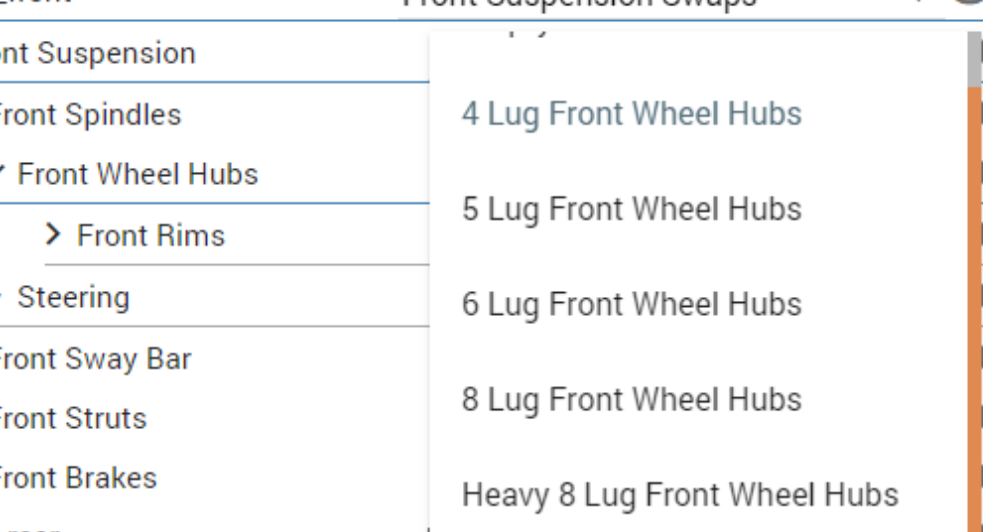Select the 6 Lug Front Wheel Hubs option
Viewport: 983px width, 532px height.
coord(631,304)
